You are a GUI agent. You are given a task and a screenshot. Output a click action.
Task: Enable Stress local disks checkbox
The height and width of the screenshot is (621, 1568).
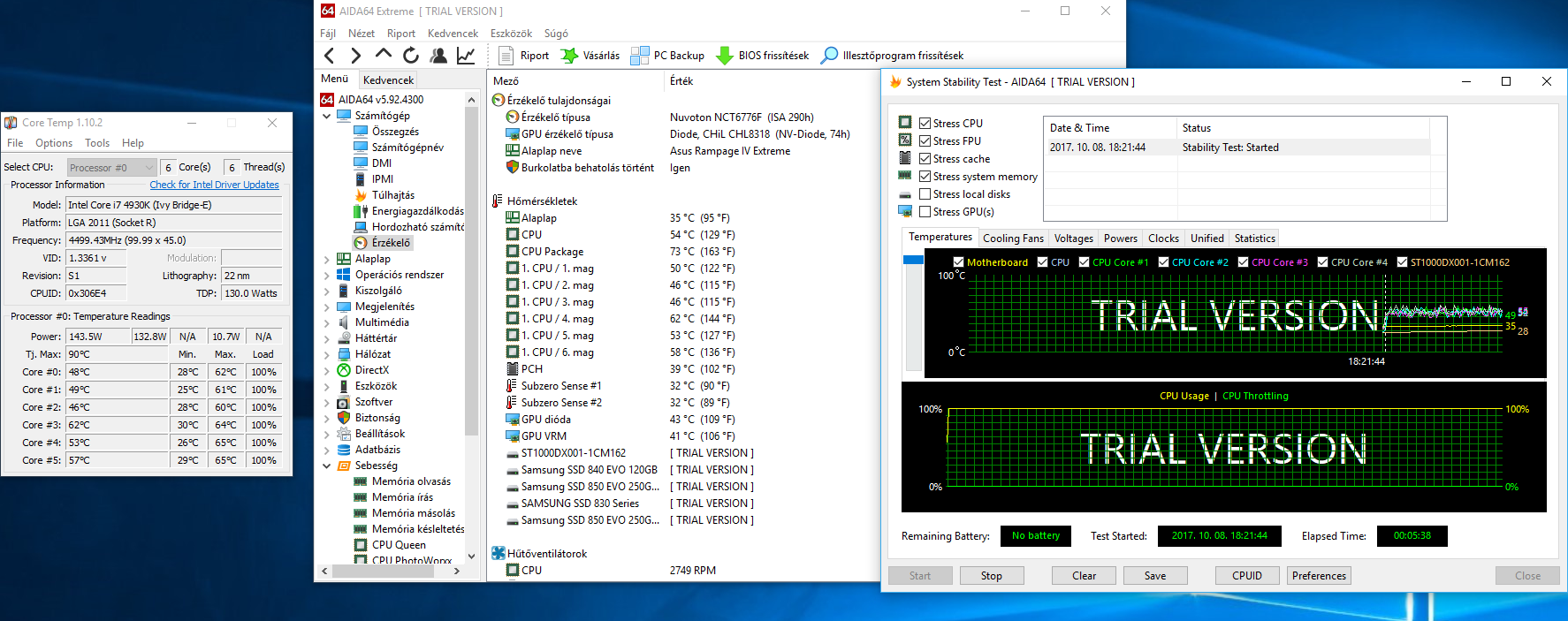pyautogui.click(x=925, y=194)
